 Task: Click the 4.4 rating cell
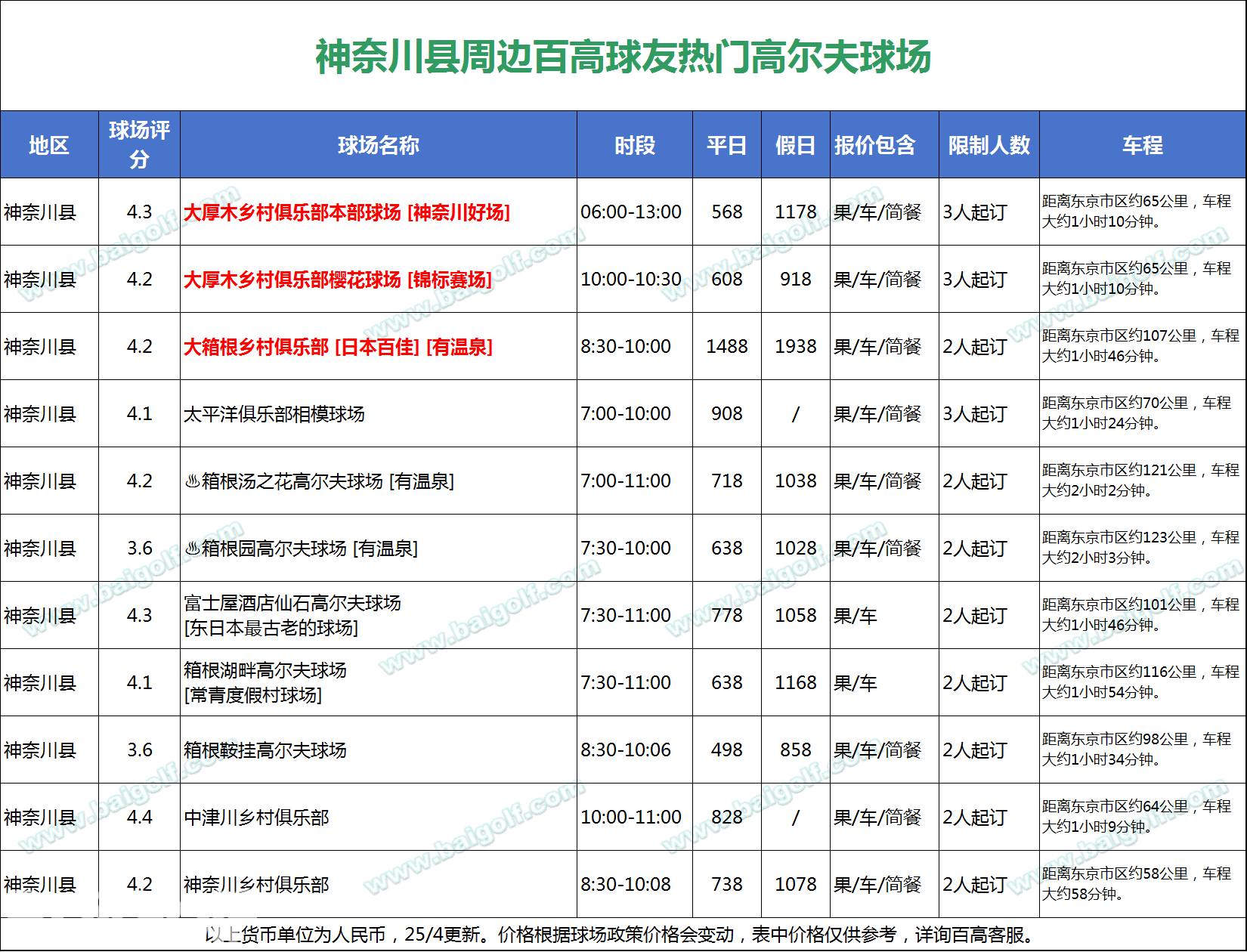(x=139, y=818)
